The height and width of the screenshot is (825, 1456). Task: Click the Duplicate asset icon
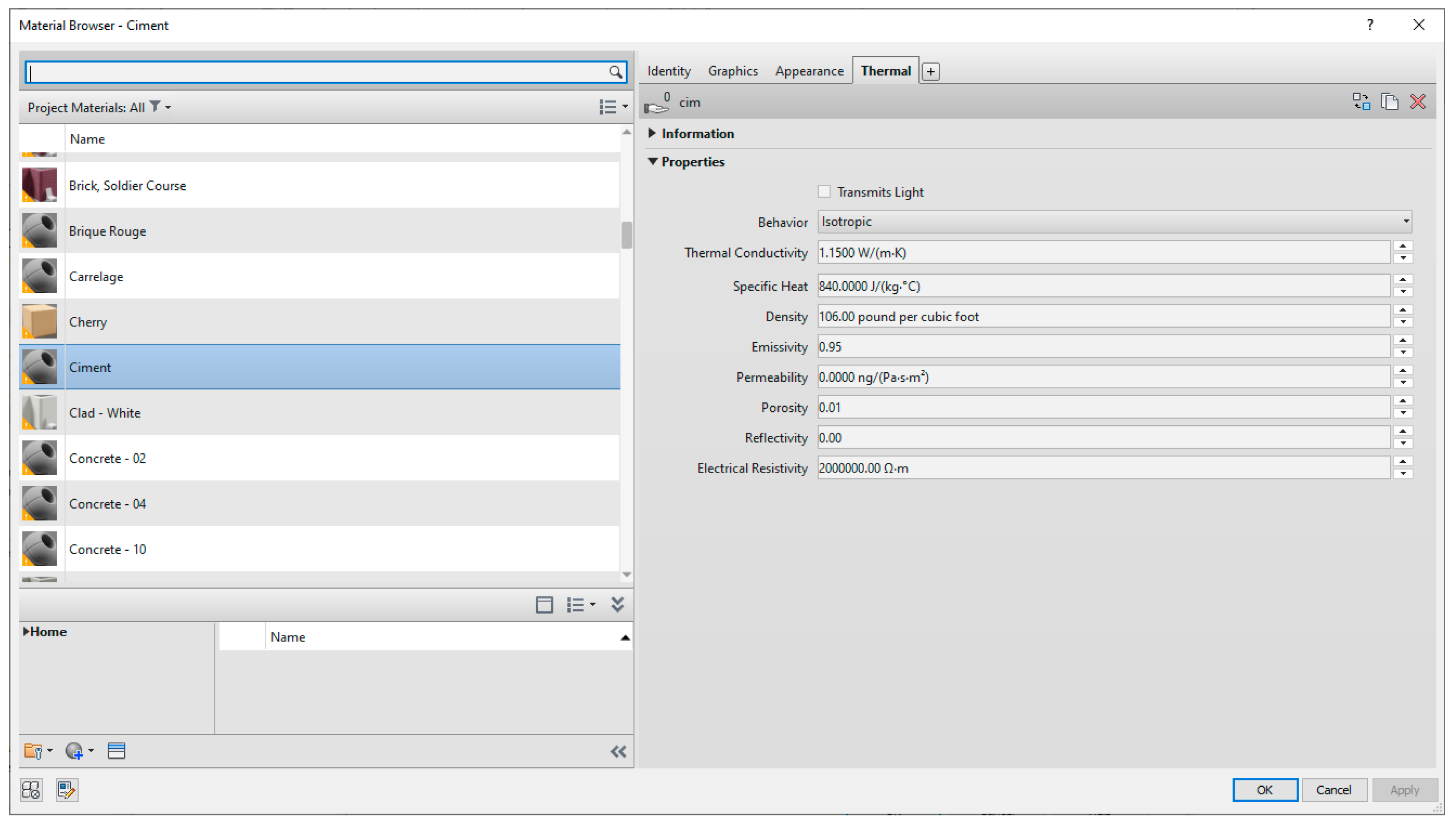coord(1389,101)
